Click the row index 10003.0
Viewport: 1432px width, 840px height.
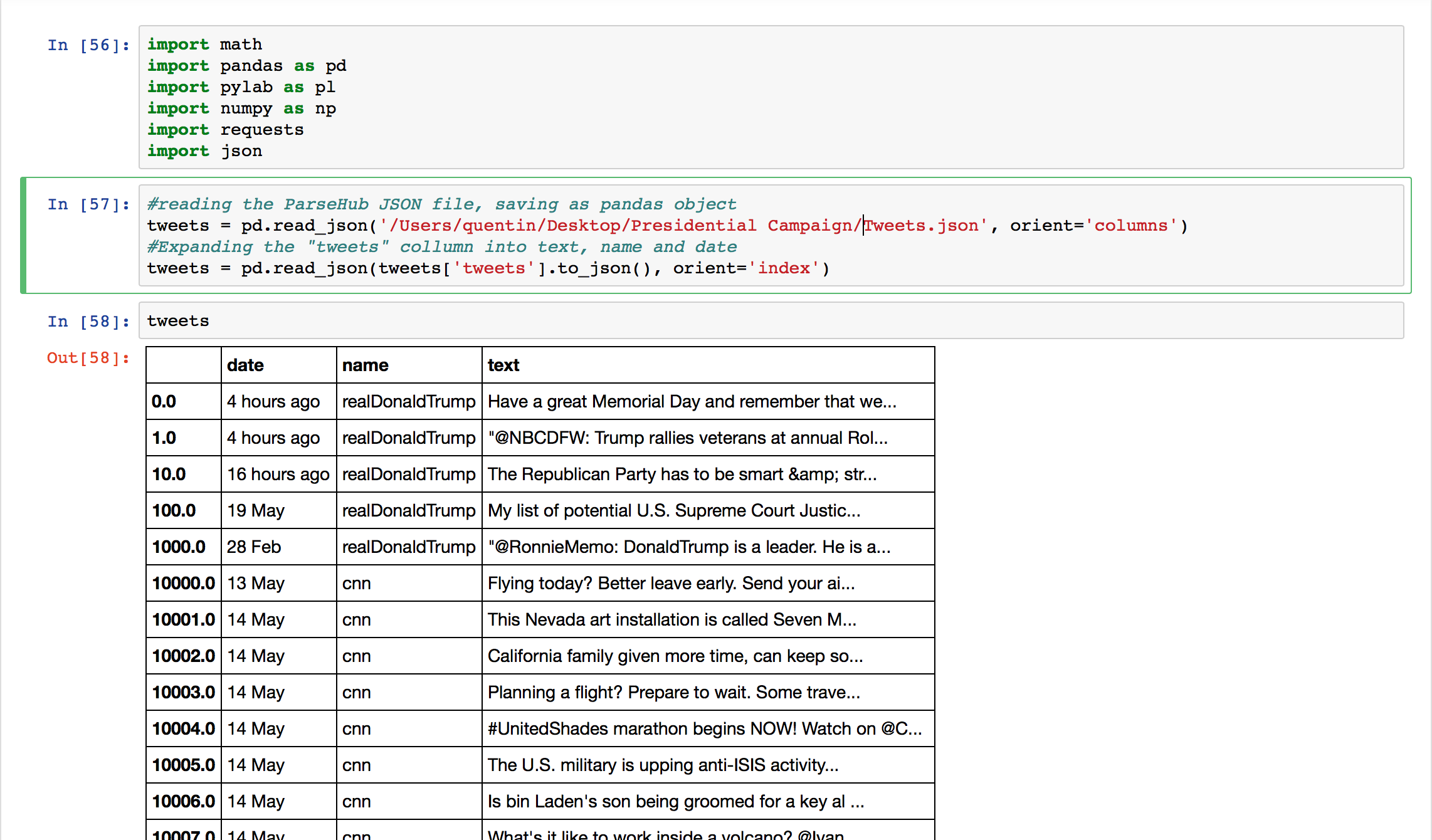tap(184, 693)
